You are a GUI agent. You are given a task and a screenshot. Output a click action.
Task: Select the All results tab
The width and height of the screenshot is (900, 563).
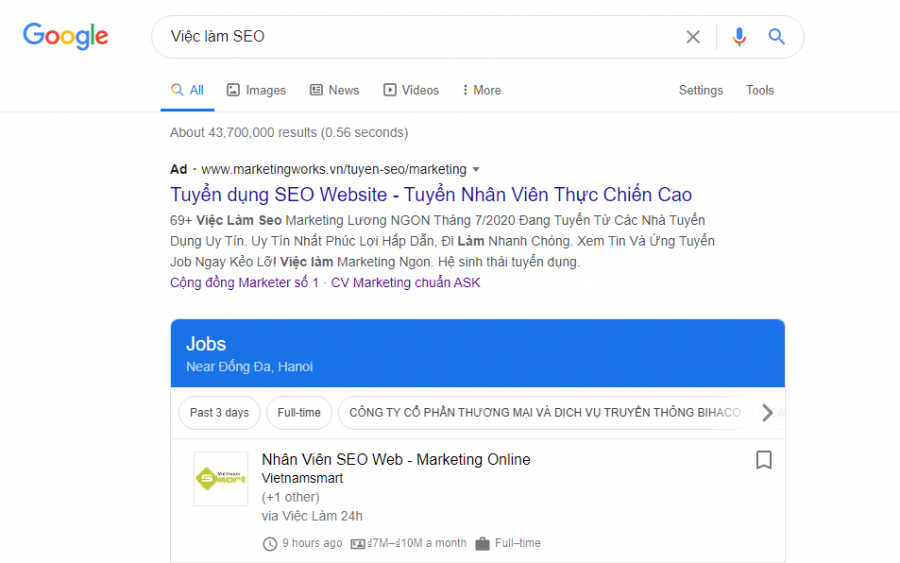[x=187, y=90]
